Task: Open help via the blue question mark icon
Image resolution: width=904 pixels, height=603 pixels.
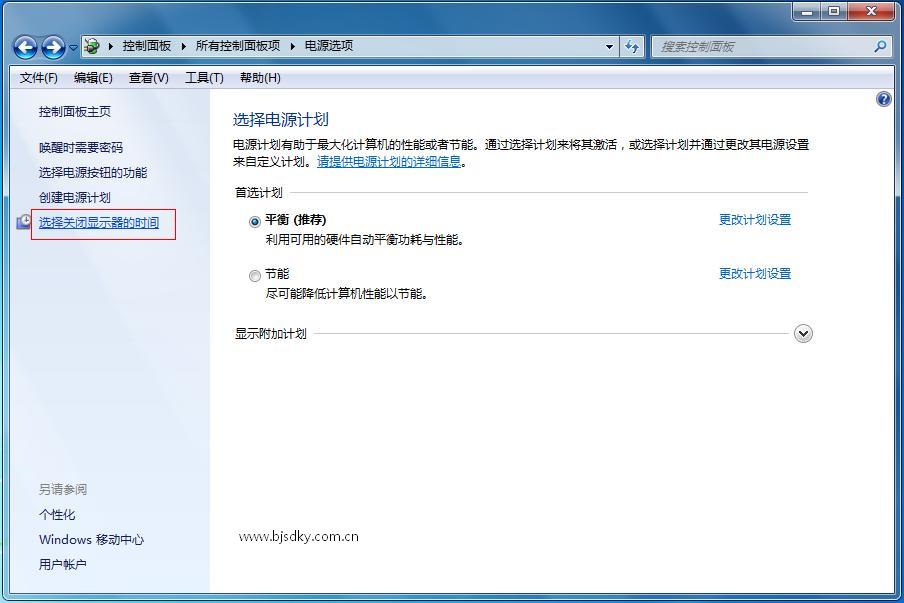Action: 882,99
